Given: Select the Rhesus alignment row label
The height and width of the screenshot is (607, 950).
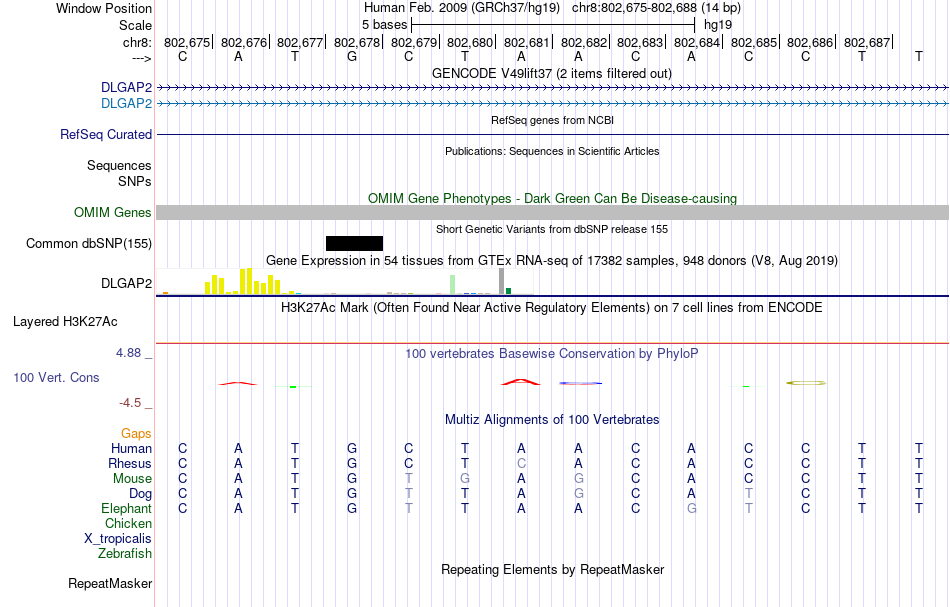Looking at the screenshot, I should 130,463.
